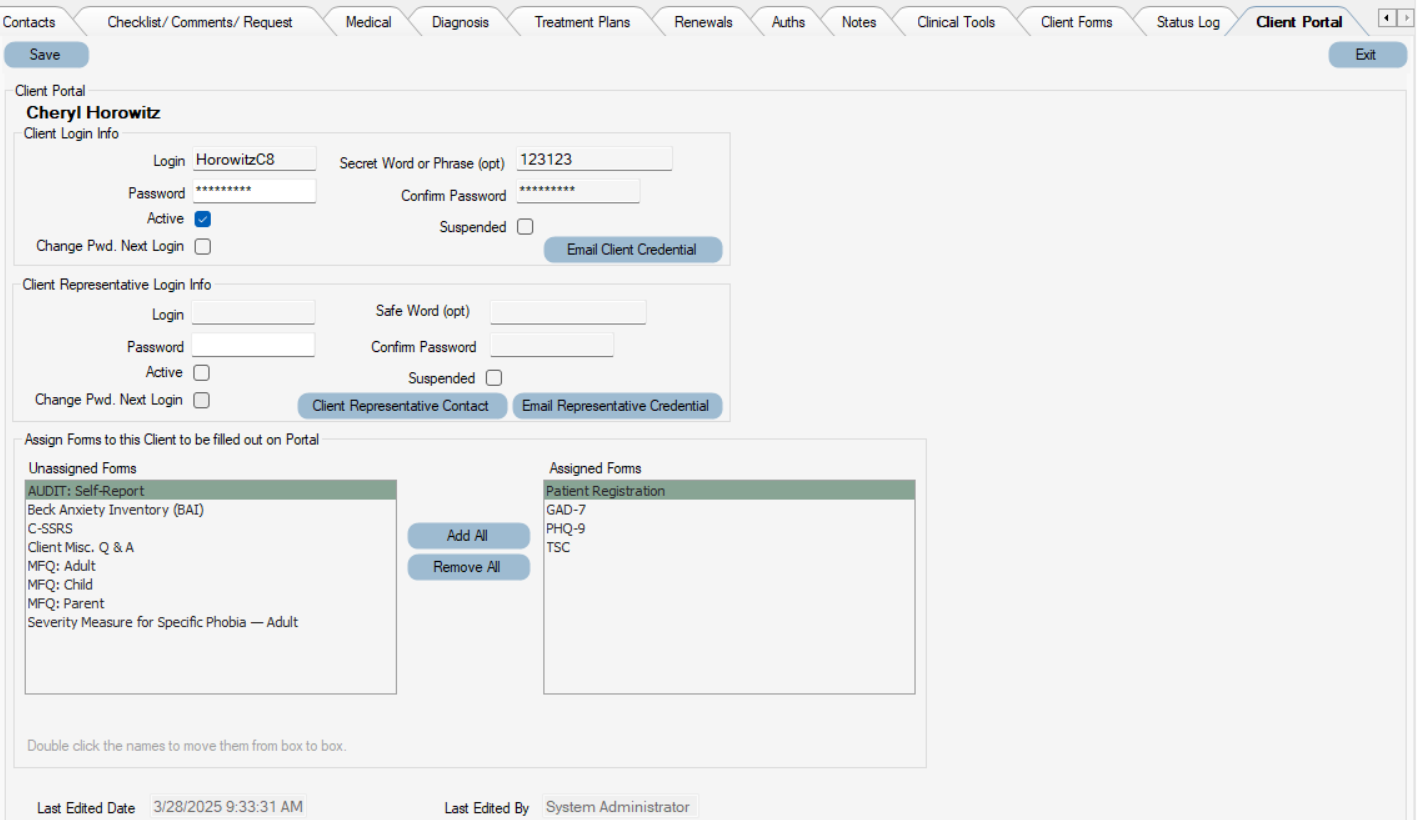Switch to the Medical tab

[368, 20]
